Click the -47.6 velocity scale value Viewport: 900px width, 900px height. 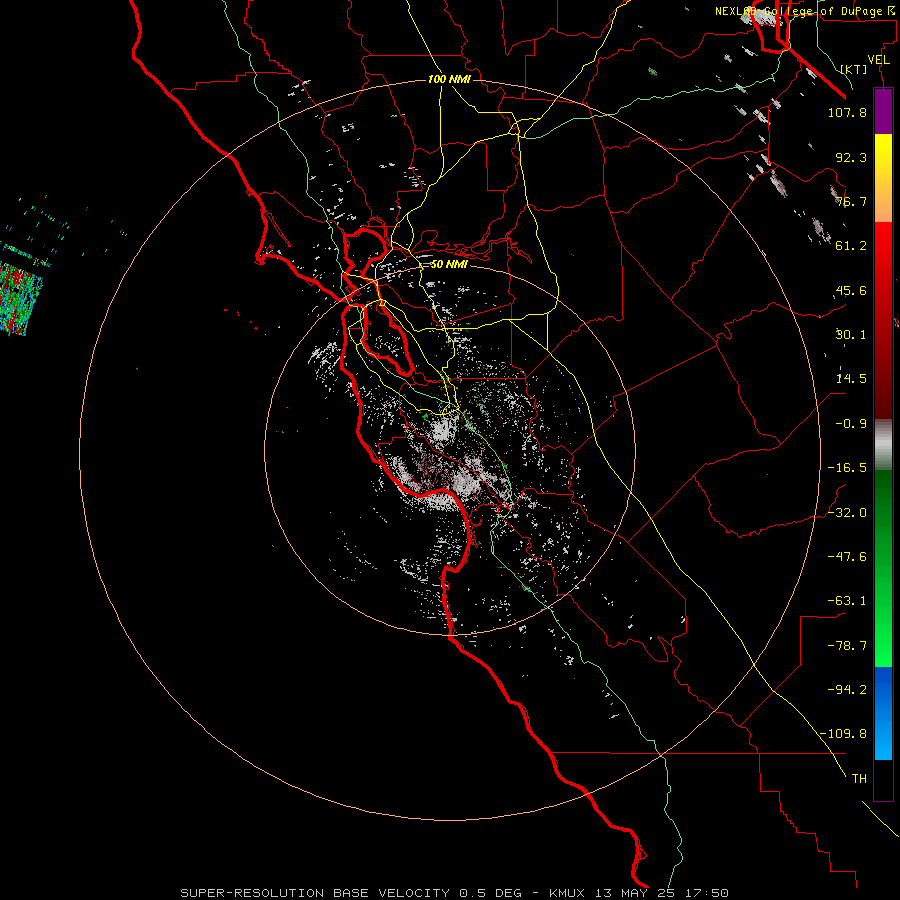click(x=847, y=557)
